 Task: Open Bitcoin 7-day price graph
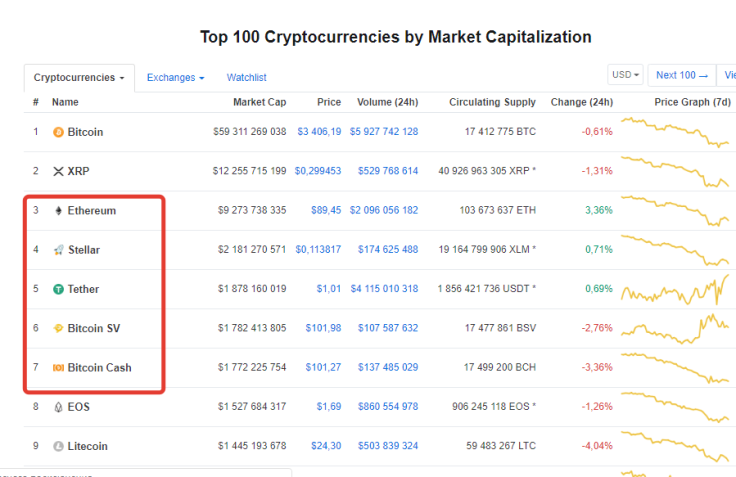(675, 132)
